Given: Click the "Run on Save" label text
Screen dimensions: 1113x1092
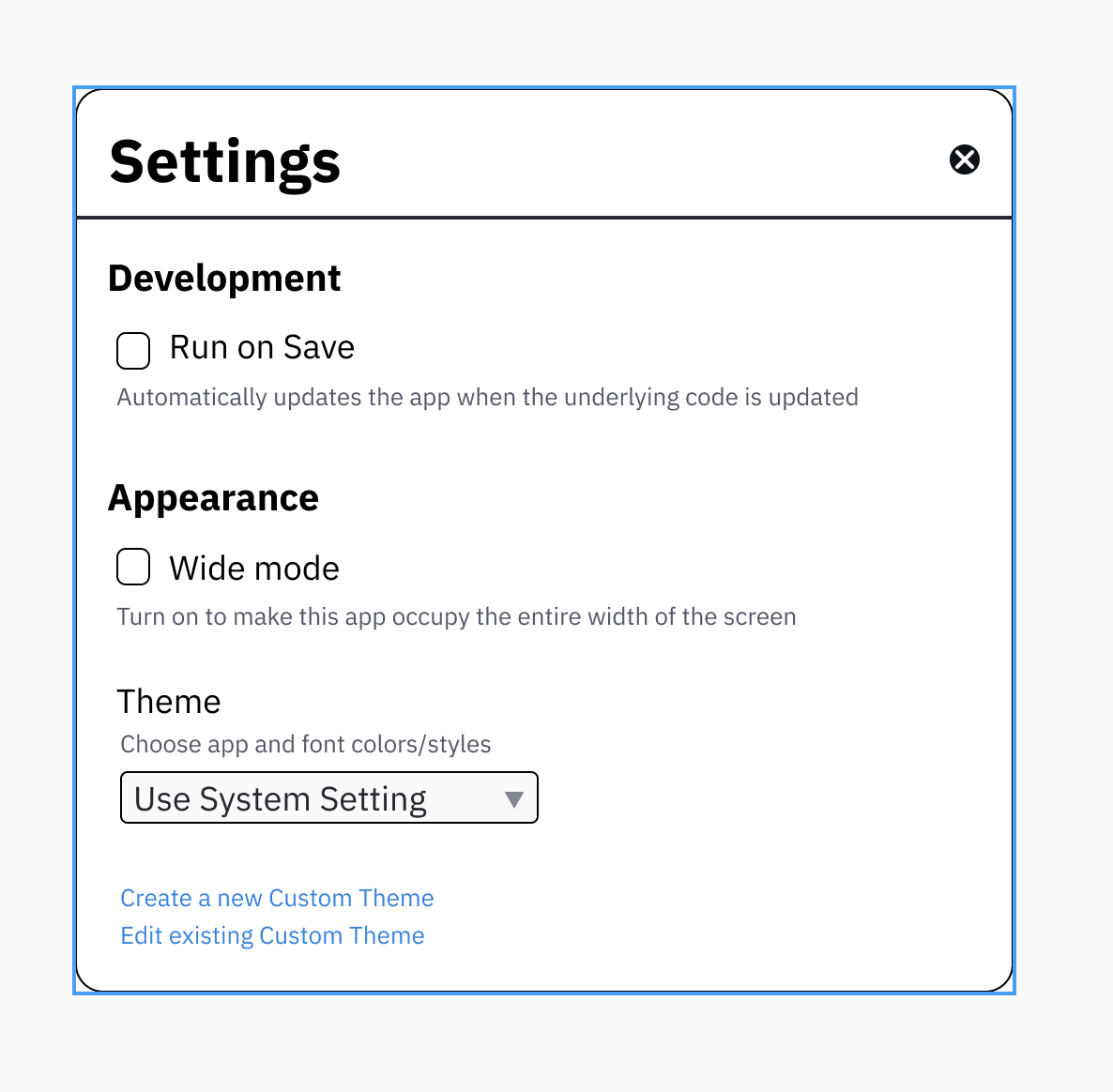Looking at the screenshot, I should 262,348.
